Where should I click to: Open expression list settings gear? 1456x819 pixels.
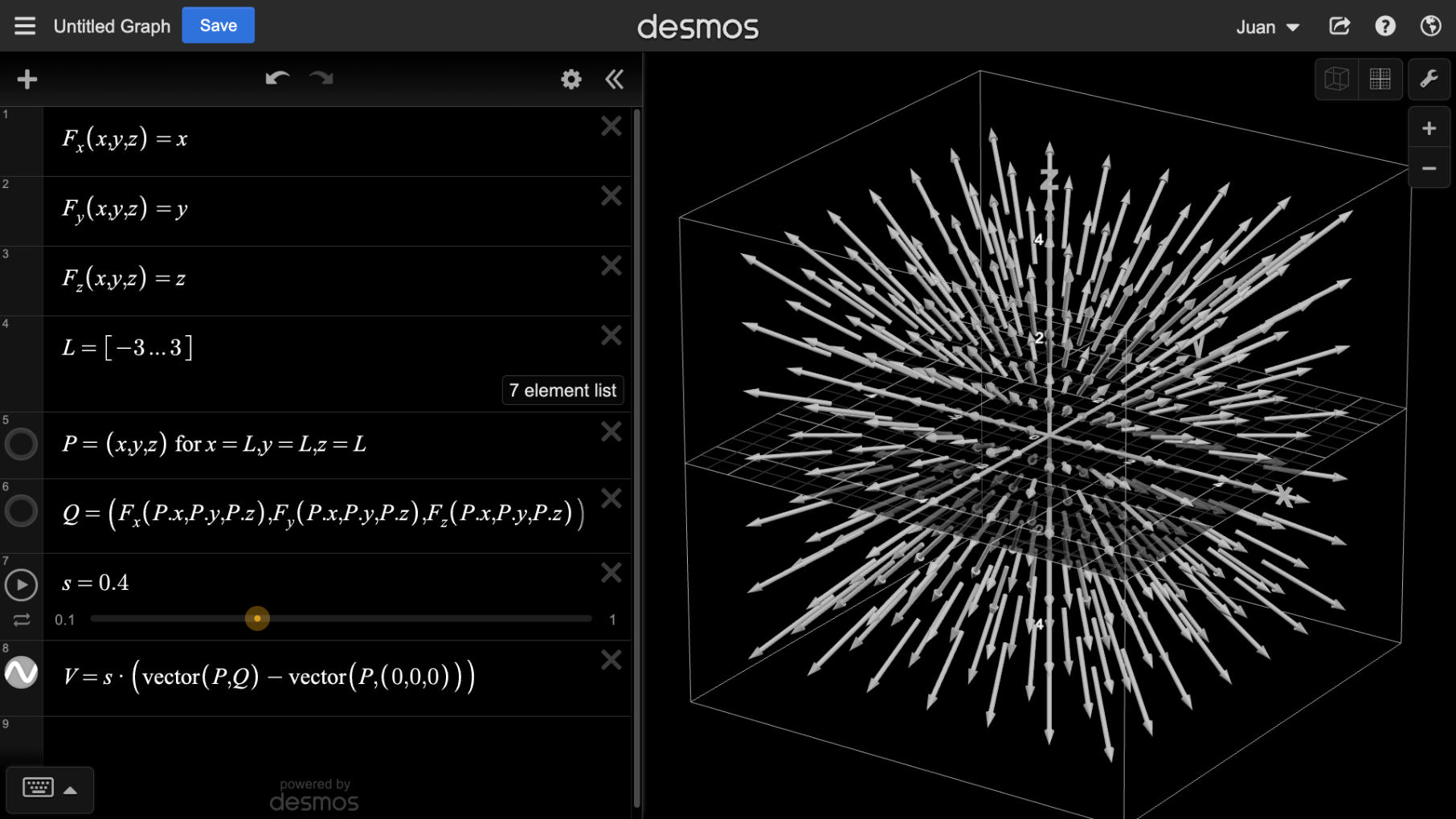pos(571,79)
